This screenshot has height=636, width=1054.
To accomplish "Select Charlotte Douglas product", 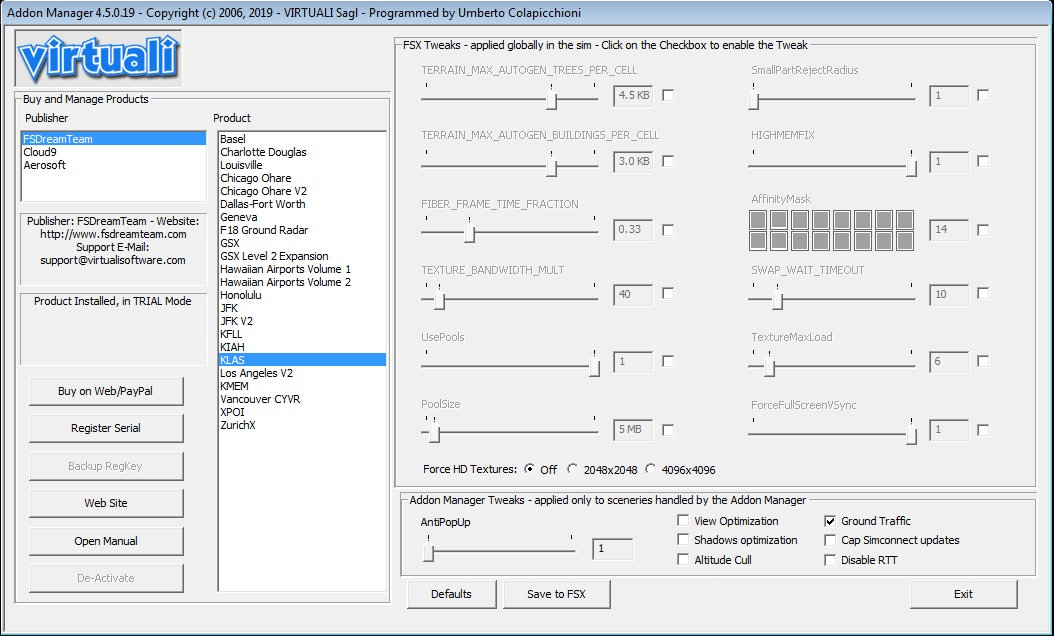I will [x=302, y=152].
